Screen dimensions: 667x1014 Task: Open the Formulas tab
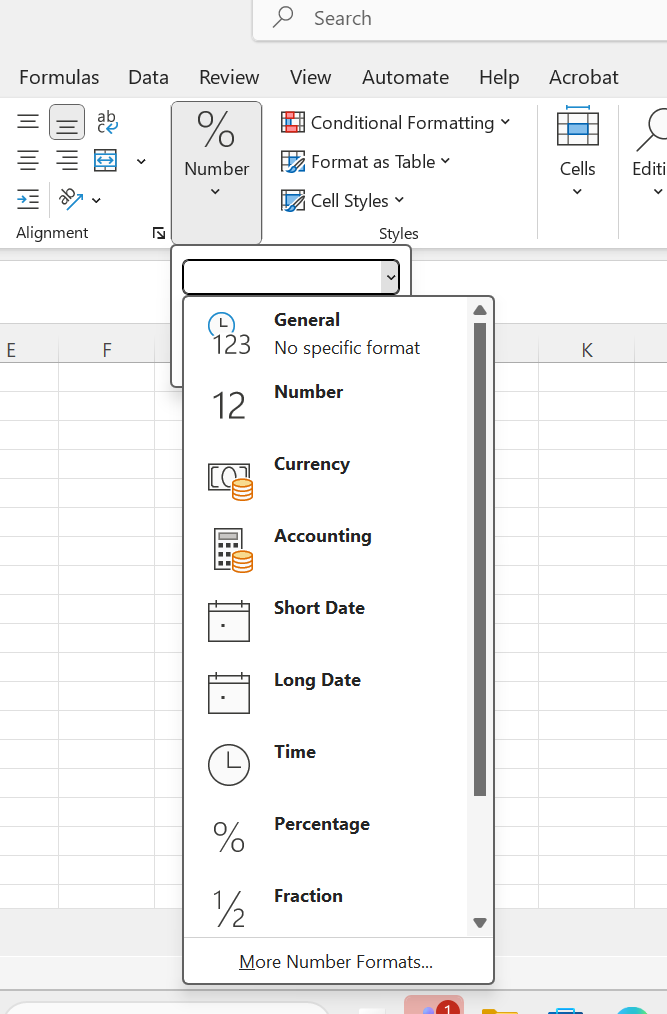(59, 77)
